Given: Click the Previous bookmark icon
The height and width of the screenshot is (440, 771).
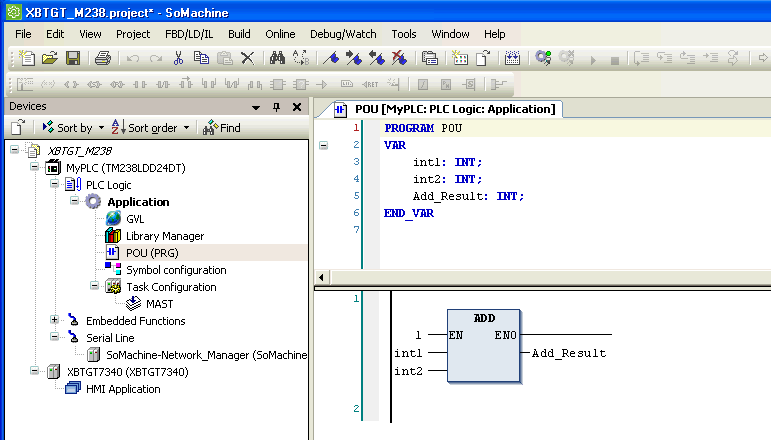Looking at the screenshot, I should coord(377,58).
